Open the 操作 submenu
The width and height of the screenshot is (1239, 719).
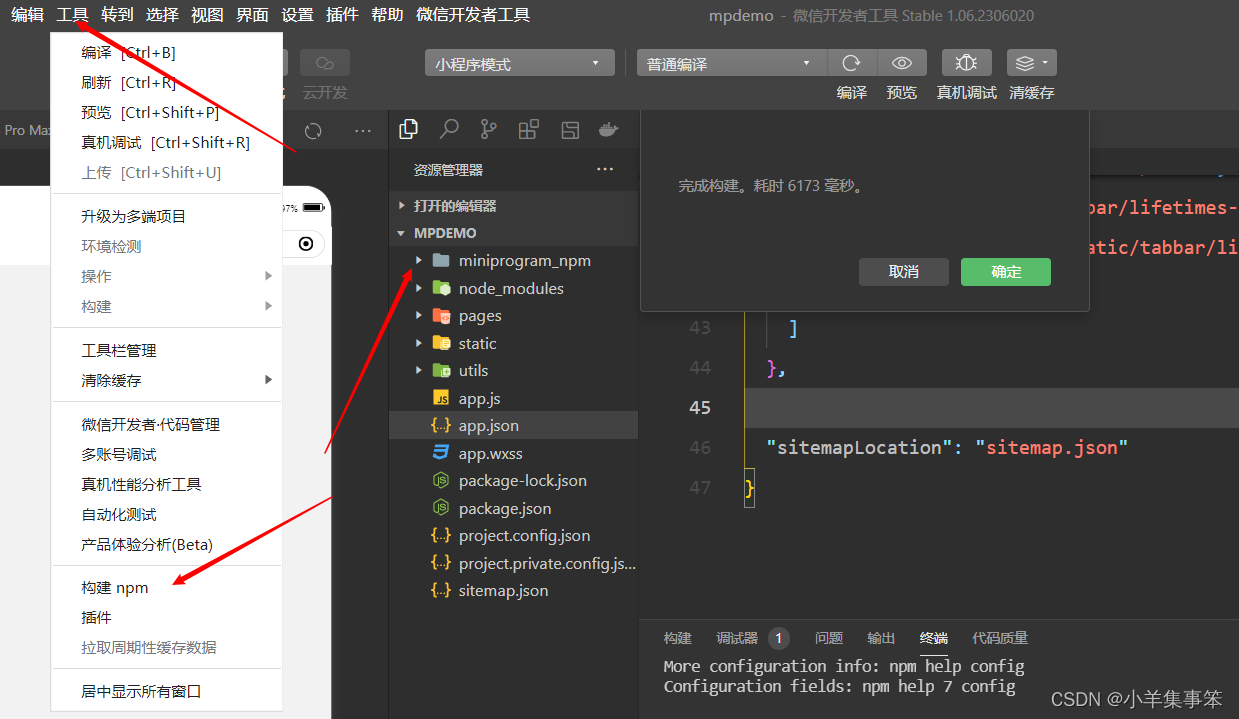point(167,276)
